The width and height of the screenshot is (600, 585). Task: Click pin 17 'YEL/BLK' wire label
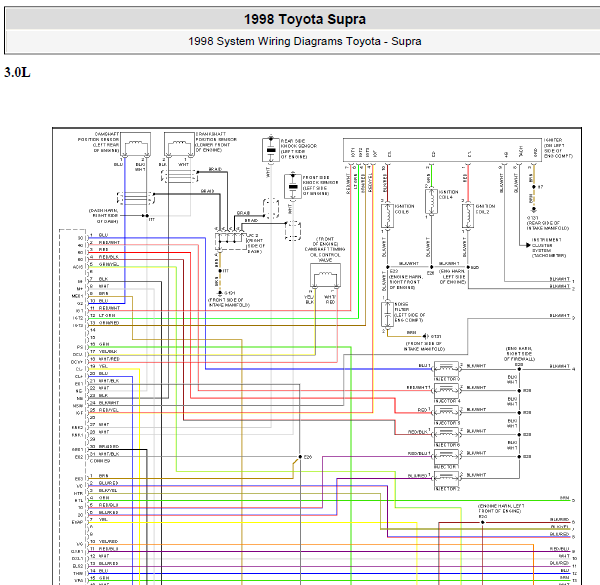108,351
